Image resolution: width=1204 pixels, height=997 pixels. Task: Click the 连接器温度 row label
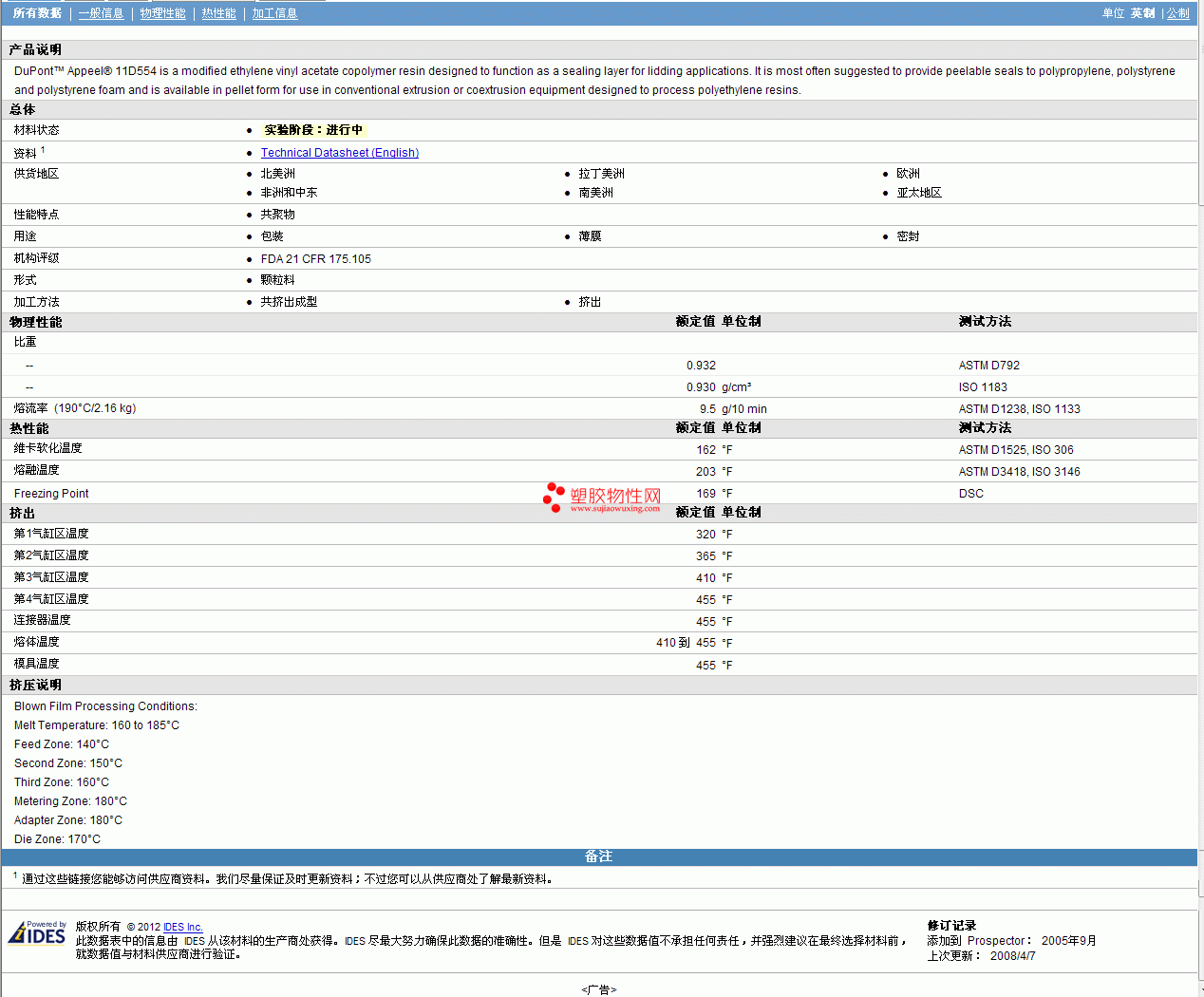pos(43,620)
